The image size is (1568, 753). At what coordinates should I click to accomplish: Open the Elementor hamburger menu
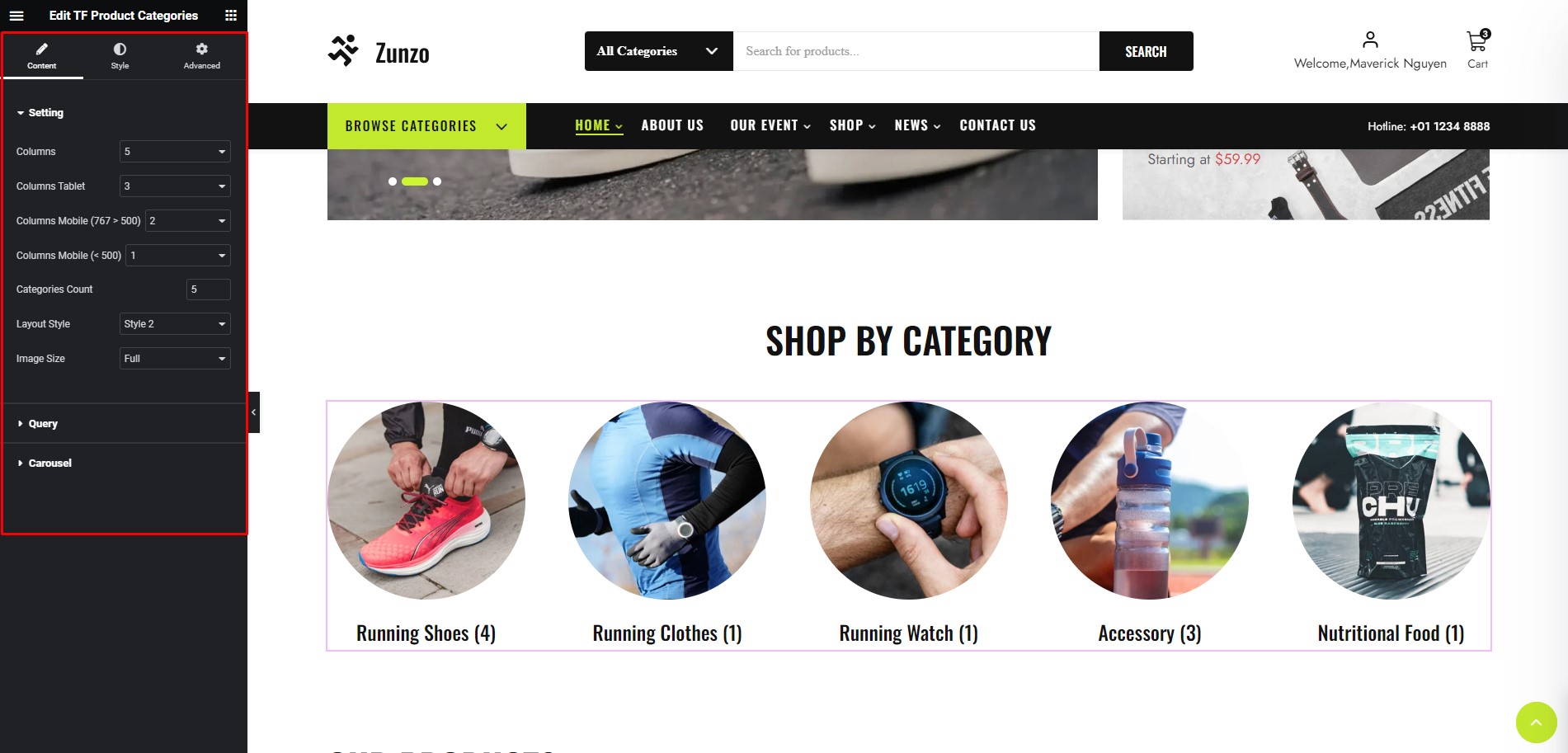pos(16,16)
